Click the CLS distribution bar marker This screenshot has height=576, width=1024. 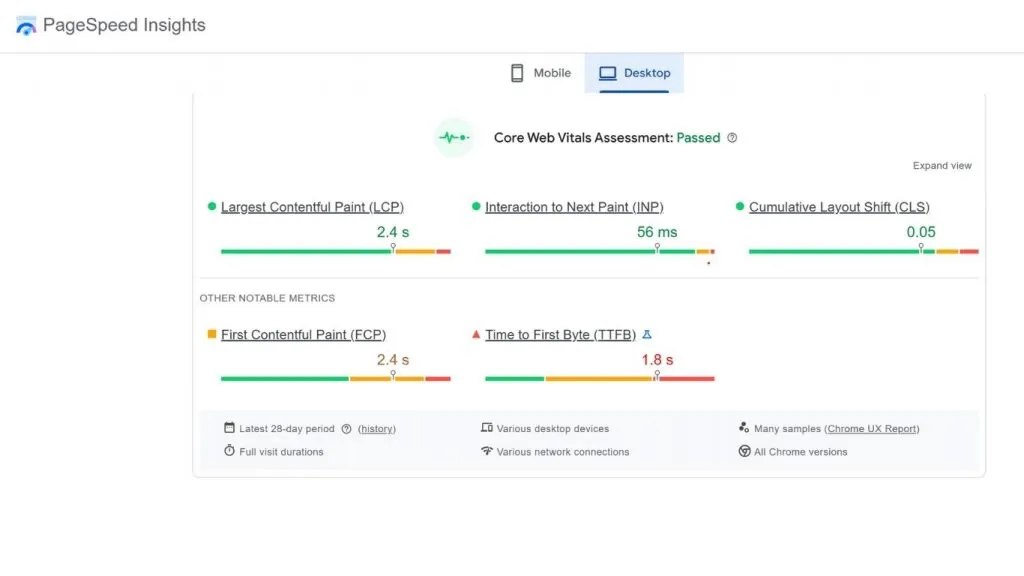[x=921, y=248]
